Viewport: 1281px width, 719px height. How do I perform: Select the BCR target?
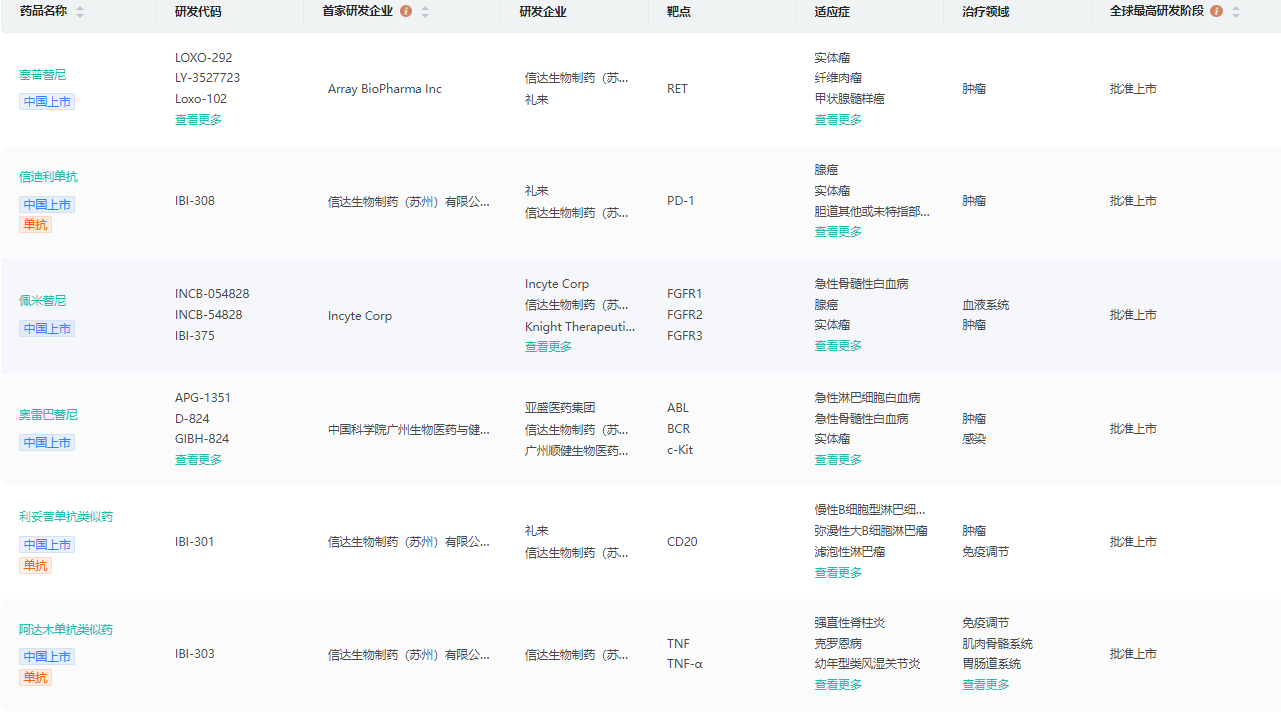click(679, 429)
